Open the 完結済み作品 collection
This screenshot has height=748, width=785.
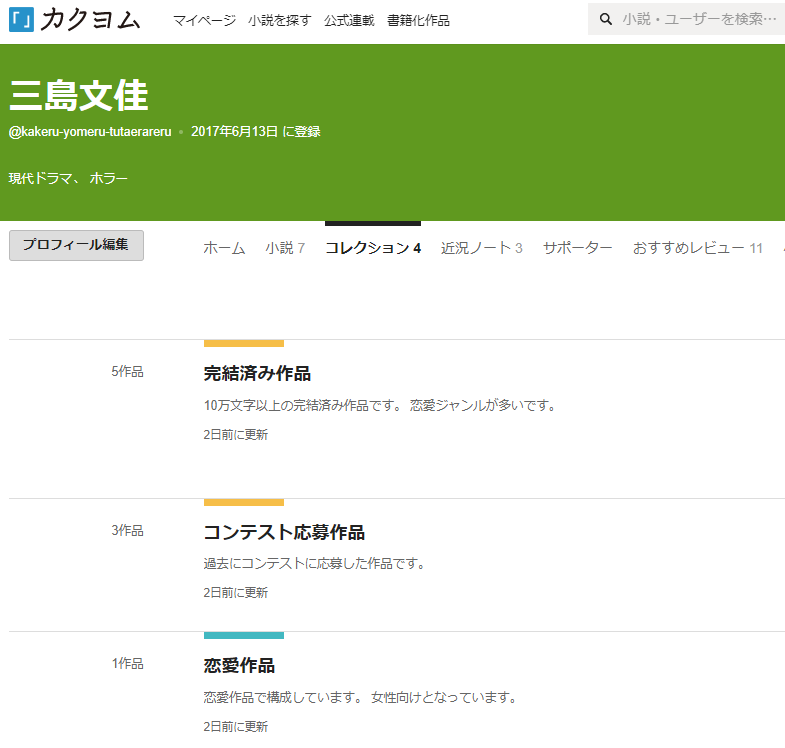pyautogui.click(x=257, y=373)
